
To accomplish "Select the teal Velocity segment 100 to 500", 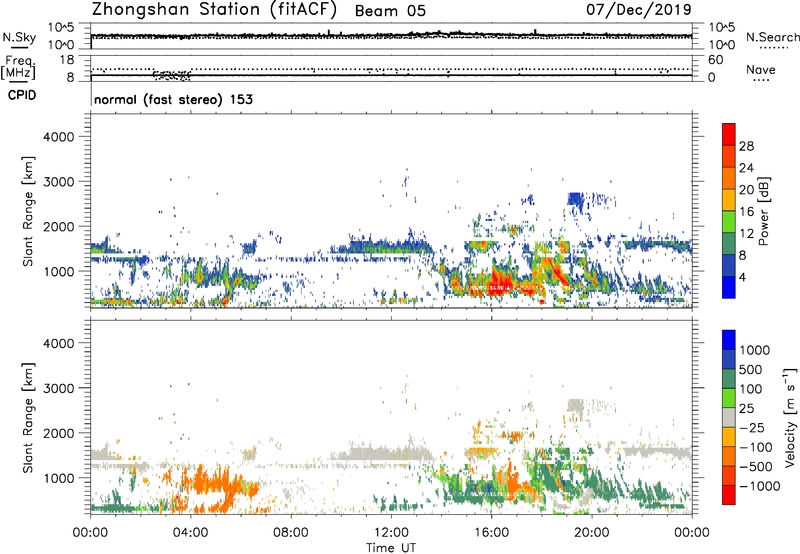I will (x=729, y=379).
